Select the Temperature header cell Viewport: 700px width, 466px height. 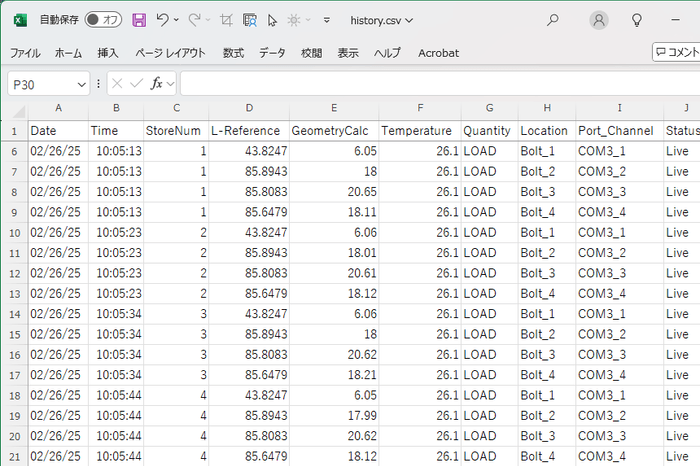click(x=417, y=131)
